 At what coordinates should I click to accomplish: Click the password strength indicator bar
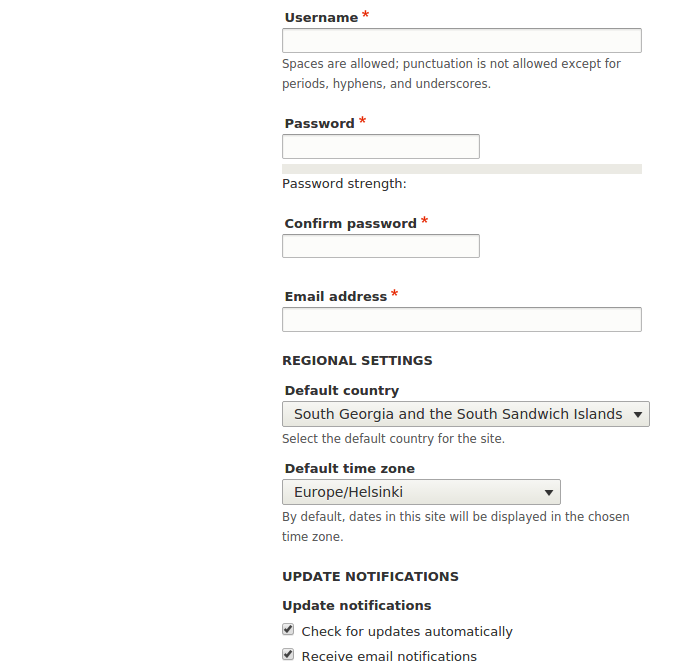(x=462, y=169)
